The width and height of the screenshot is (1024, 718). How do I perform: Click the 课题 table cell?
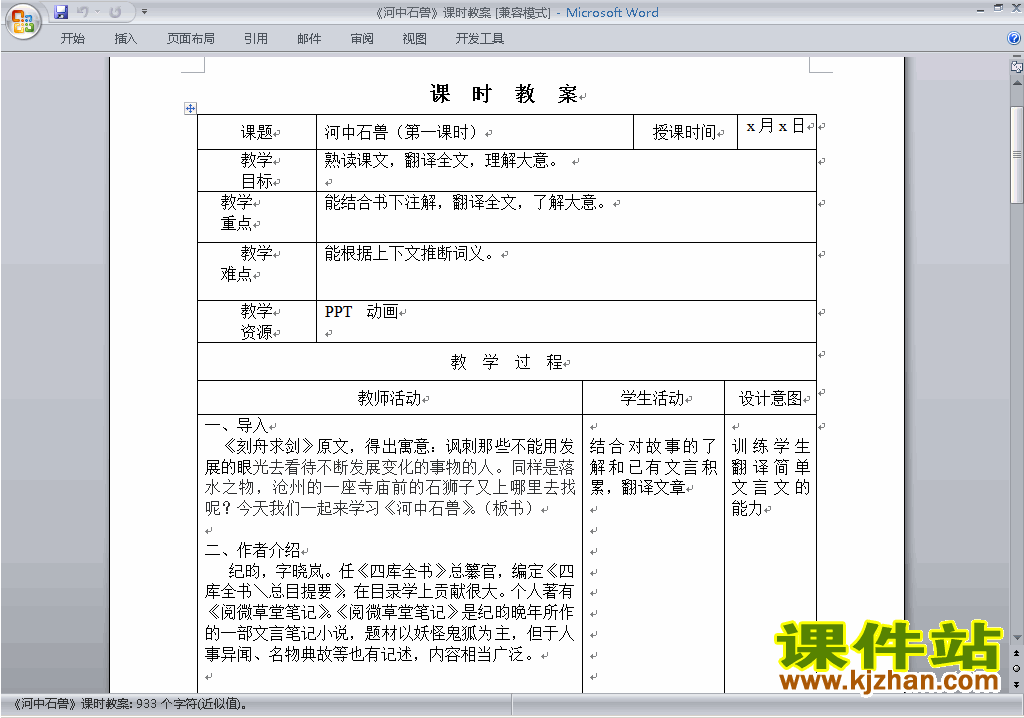pos(257,133)
